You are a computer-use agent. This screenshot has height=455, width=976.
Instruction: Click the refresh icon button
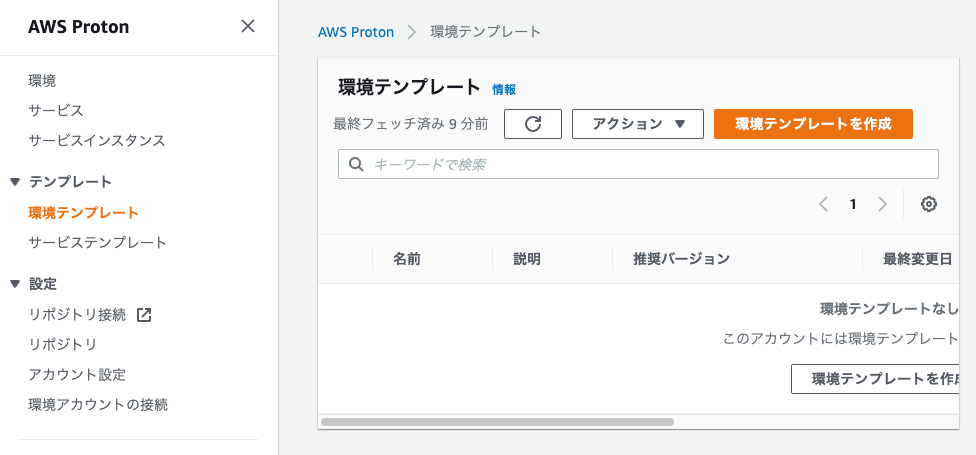pos(533,124)
